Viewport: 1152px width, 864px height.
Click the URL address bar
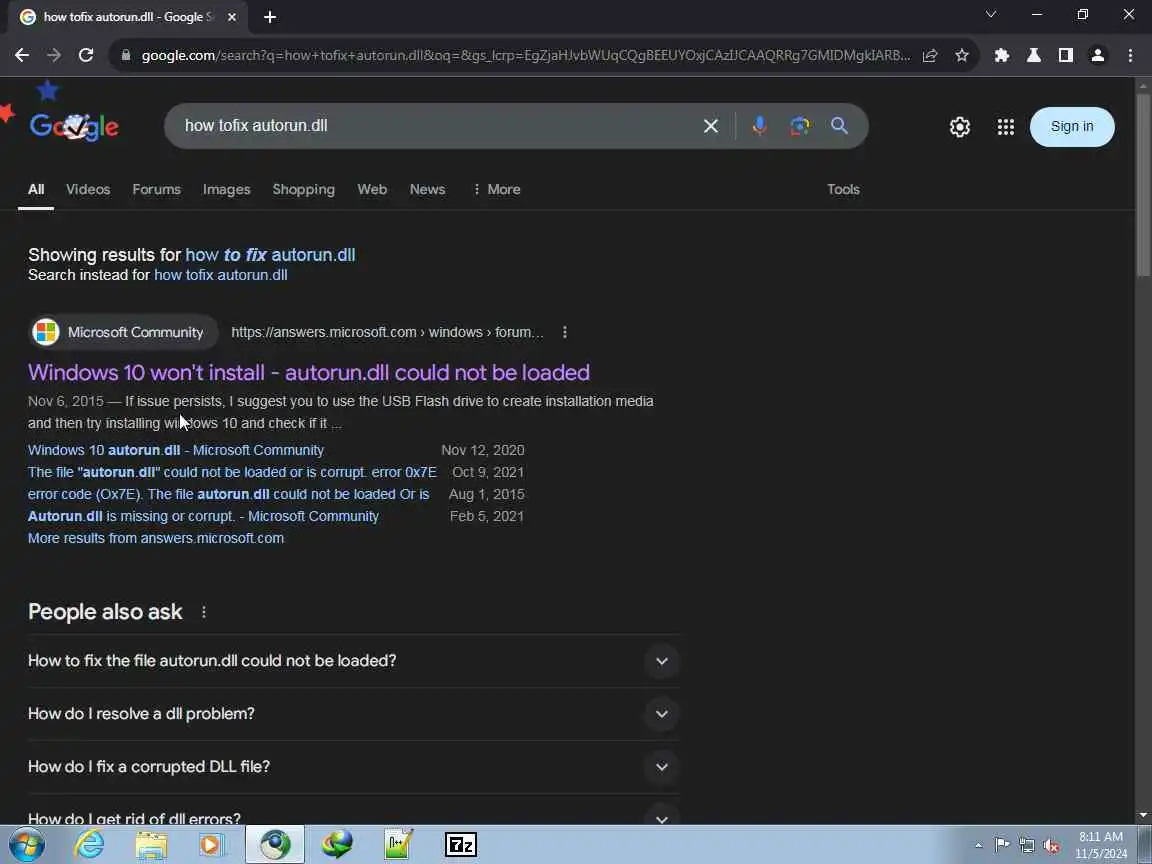tap(525, 55)
